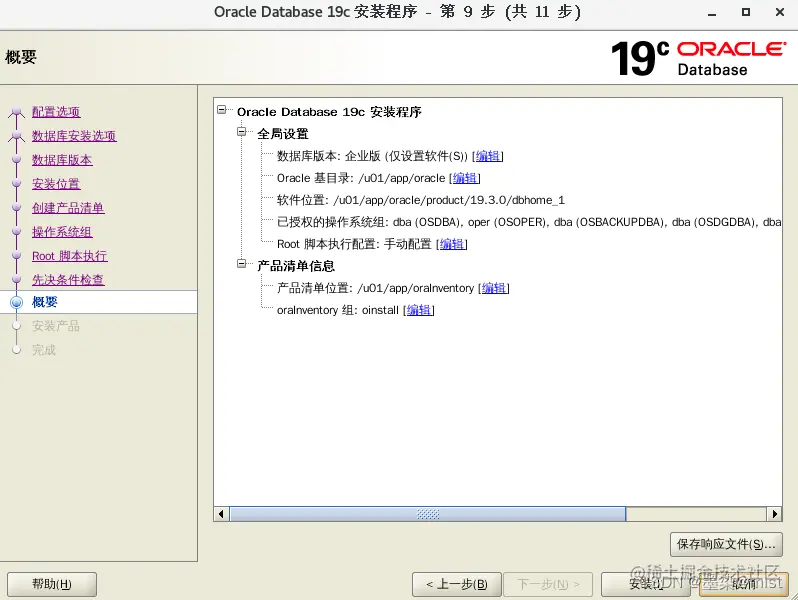Go to 配置选项 step in sidebar
The image size is (798, 600).
(56, 111)
